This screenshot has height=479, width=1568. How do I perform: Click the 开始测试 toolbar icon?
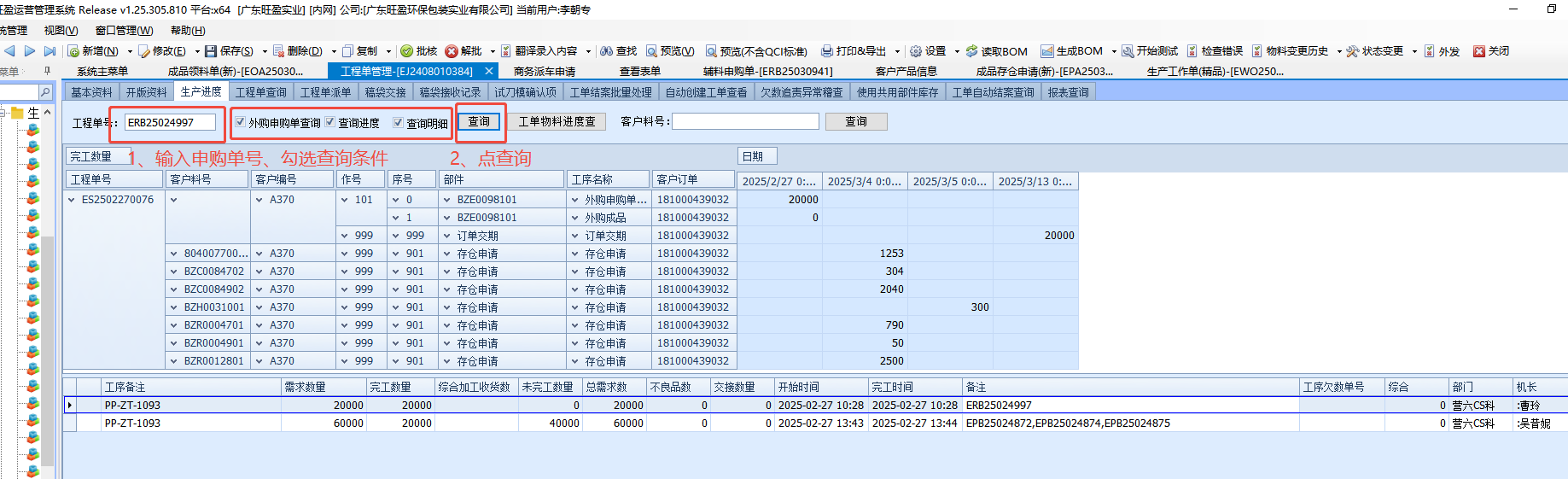(x=1128, y=51)
